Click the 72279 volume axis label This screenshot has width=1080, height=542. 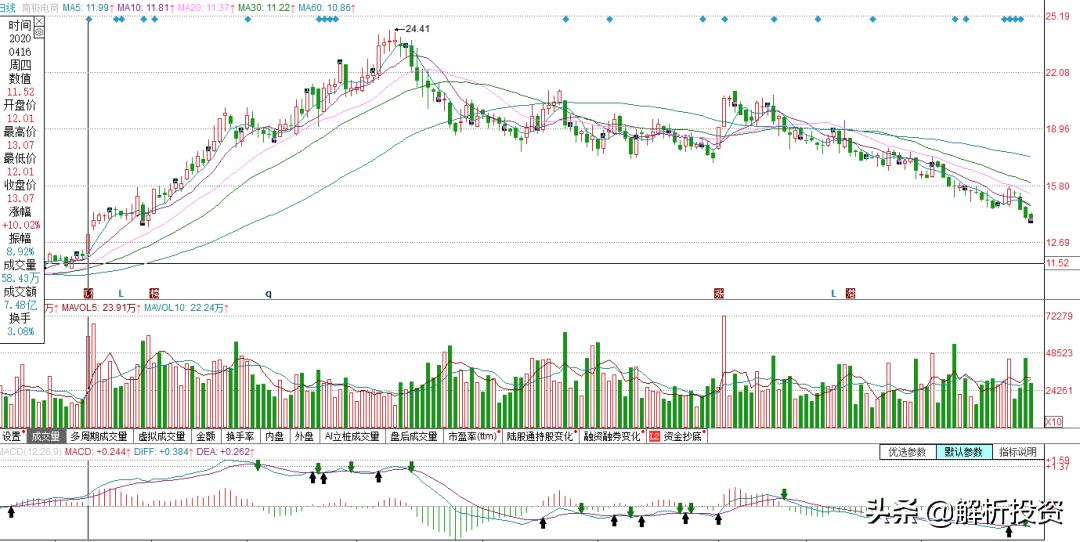[1058, 315]
